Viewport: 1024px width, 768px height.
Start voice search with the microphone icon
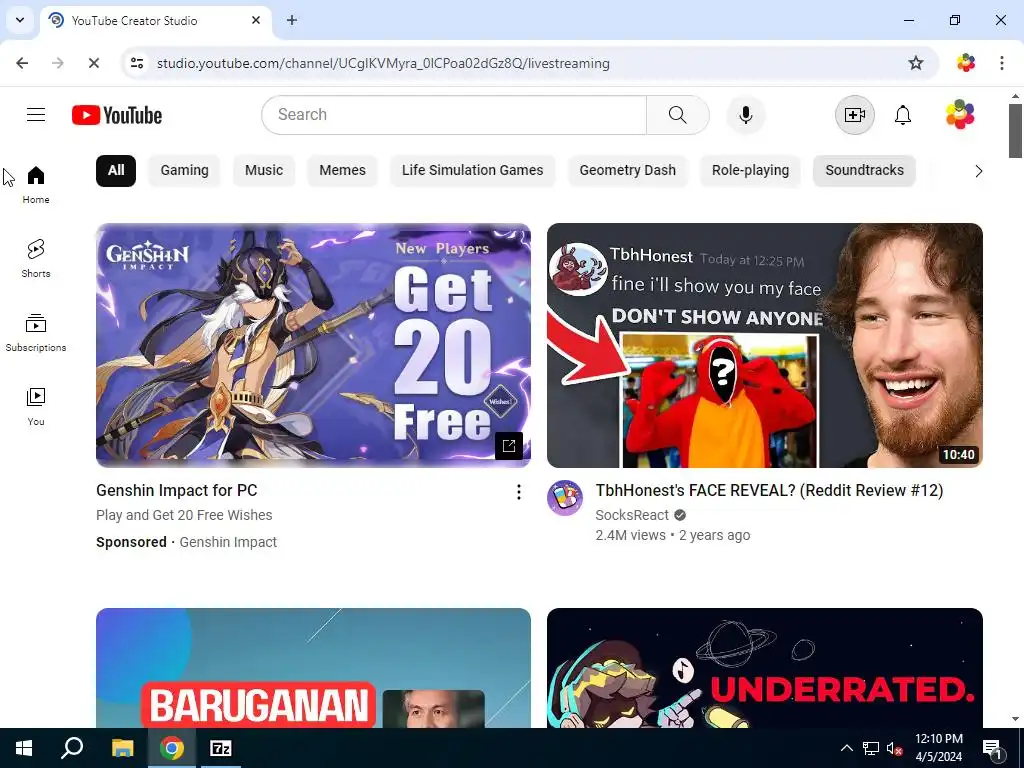745,115
